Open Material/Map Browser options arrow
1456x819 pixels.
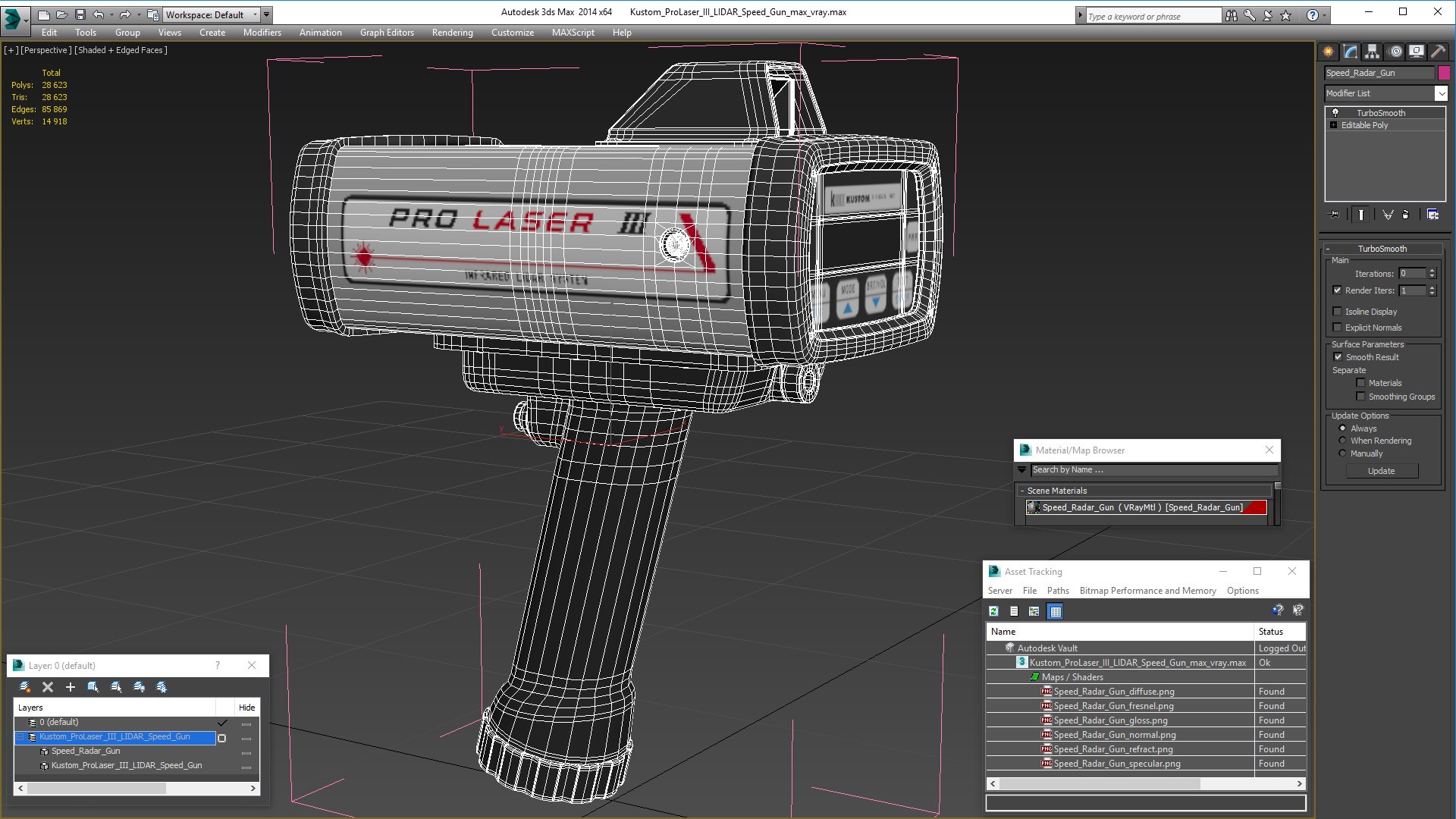point(1021,470)
